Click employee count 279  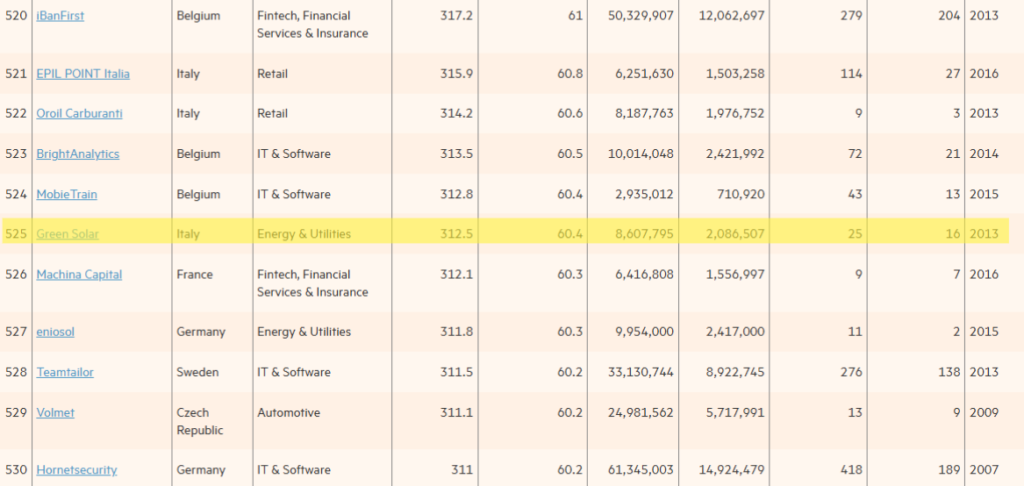pyautogui.click(x=852, y=16)
